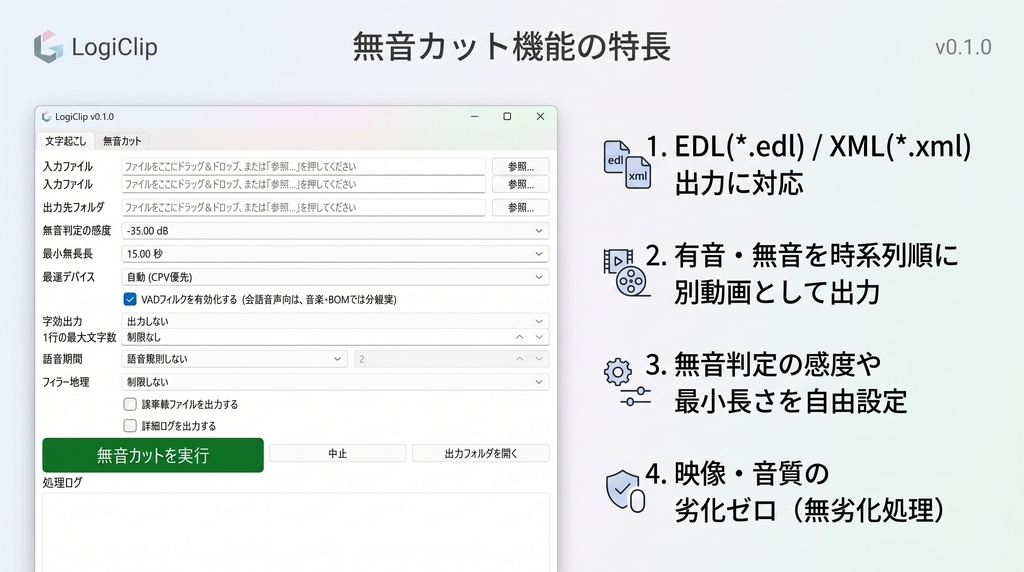Viewport: 1024px width, 572px height.
Task: Decrease 1行の最大文字数 with the down arrow
Action: [539, 337]
